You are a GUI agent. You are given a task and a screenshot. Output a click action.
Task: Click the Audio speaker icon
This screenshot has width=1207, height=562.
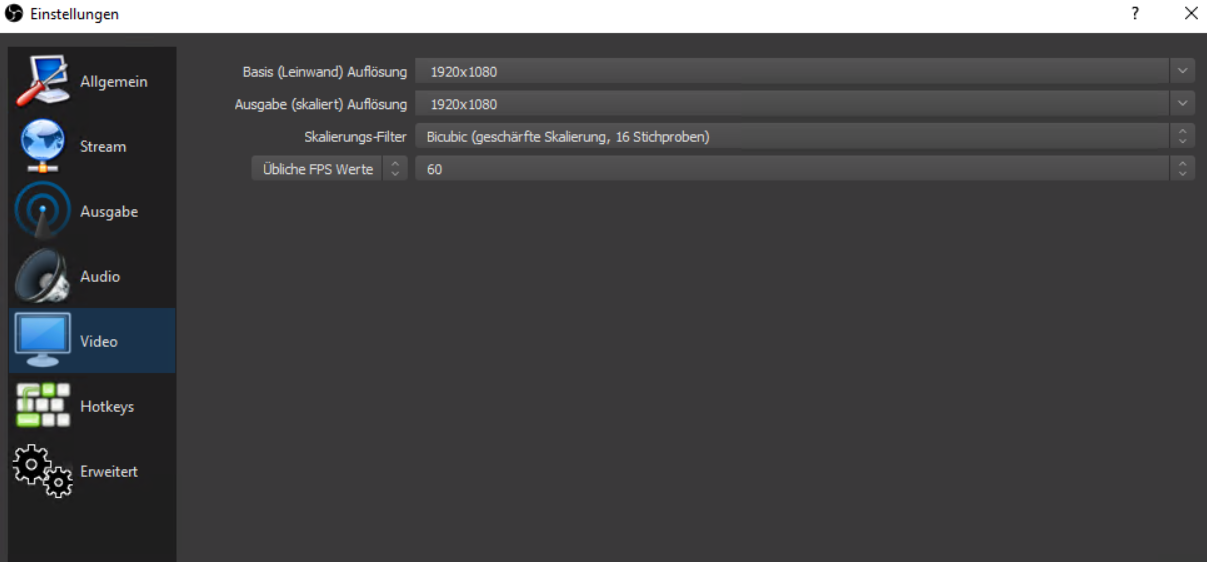(x=42, y=276)
